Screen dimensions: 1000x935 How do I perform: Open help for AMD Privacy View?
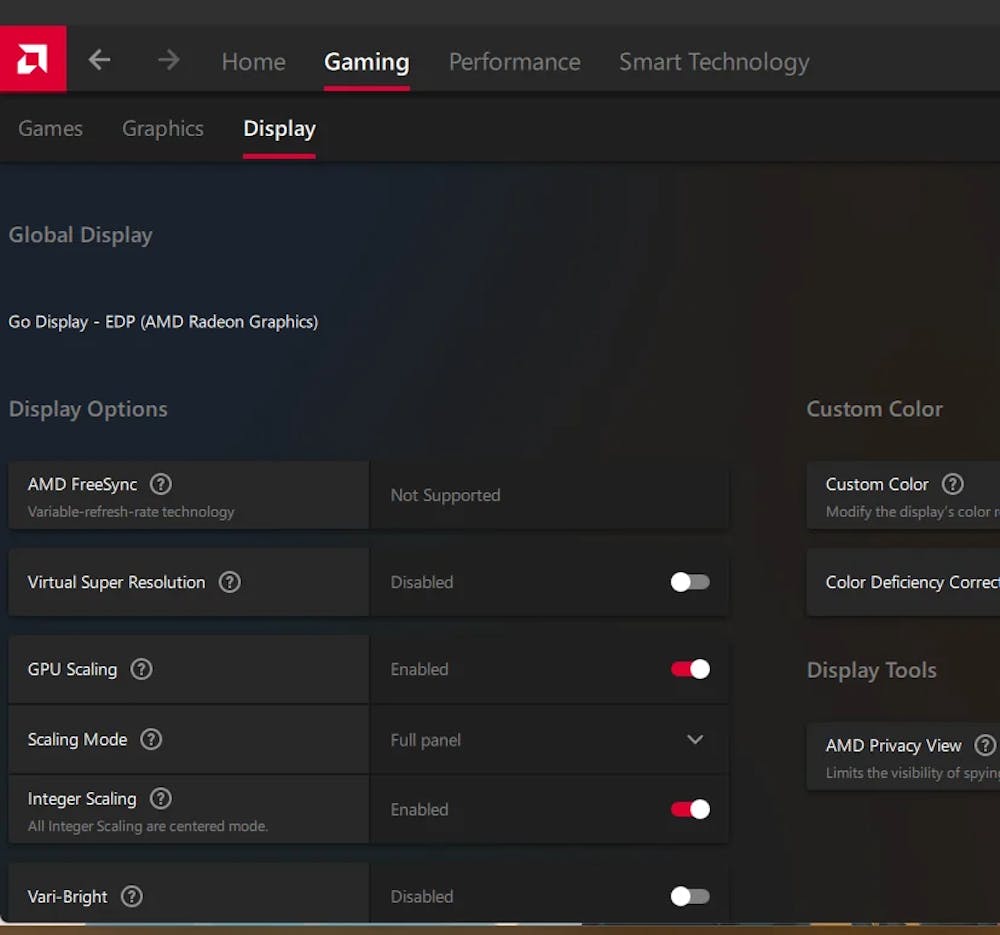click(x=985, y=745)
